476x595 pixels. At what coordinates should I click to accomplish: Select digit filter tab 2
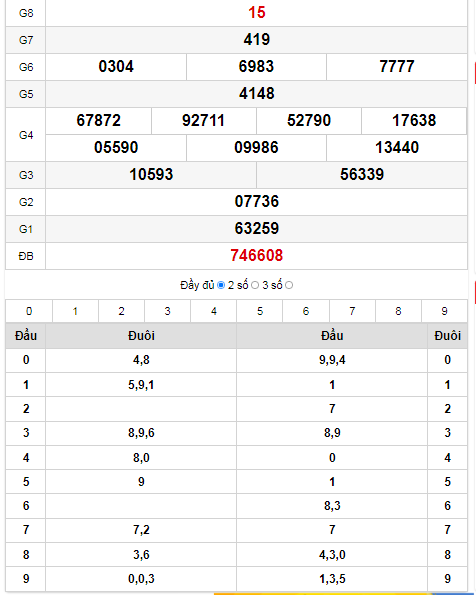[121, 311]
